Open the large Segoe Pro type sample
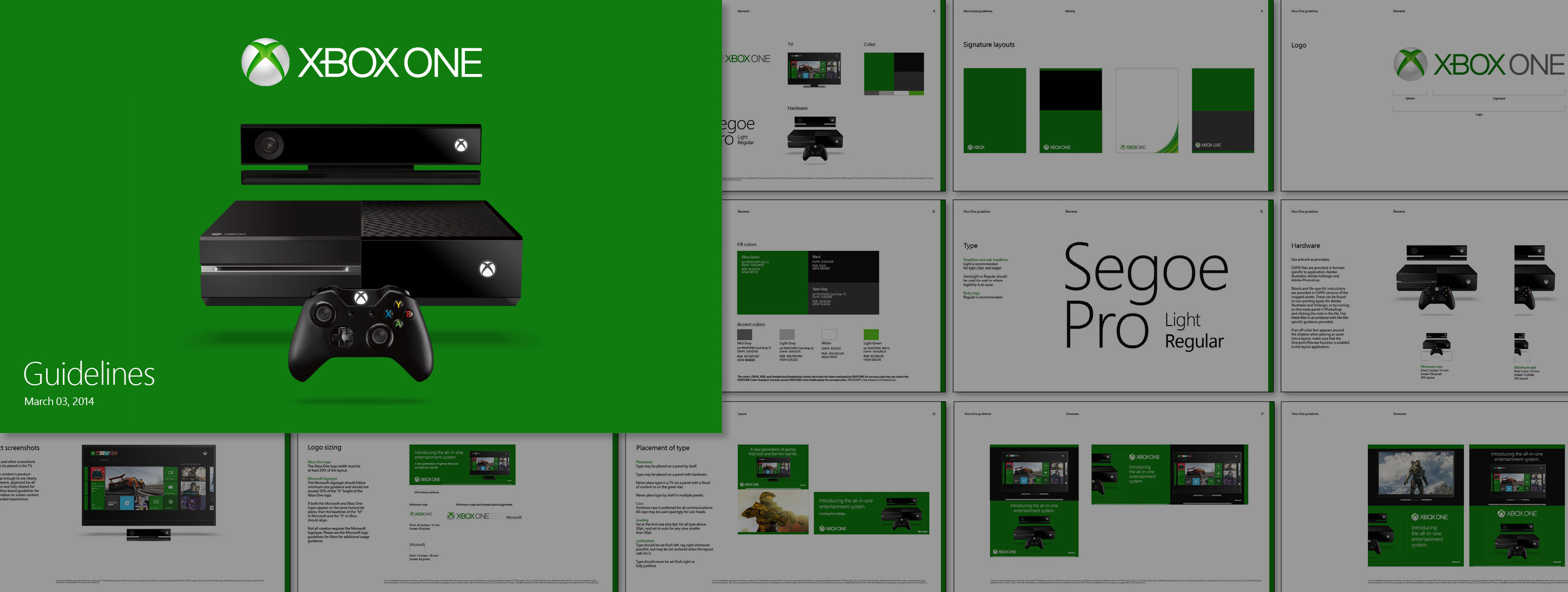Image resolution: width=1568 pixels, height=592 pixels. coord(1146,294)
